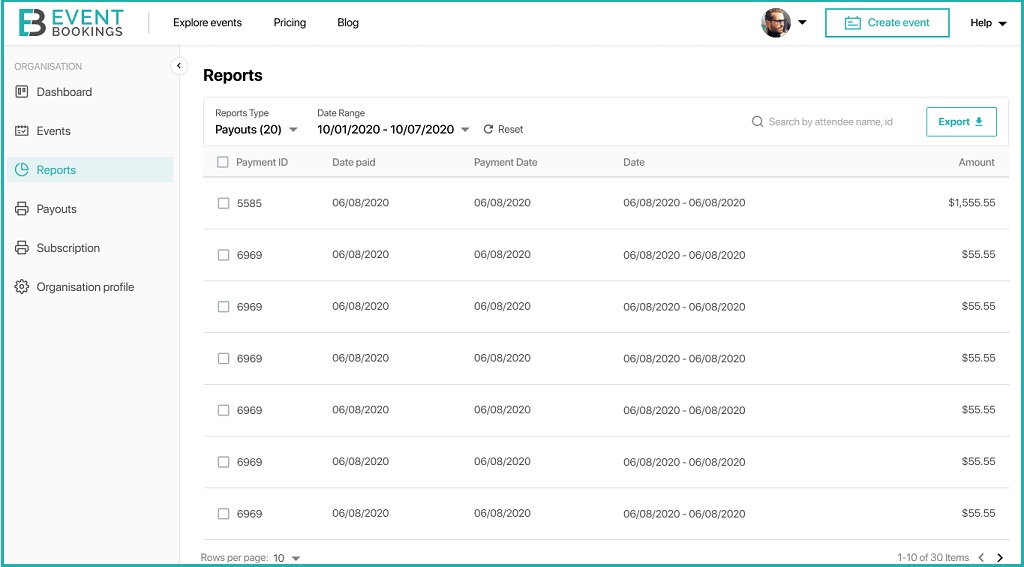Click the Event Bookings logo

pos(71,23)
